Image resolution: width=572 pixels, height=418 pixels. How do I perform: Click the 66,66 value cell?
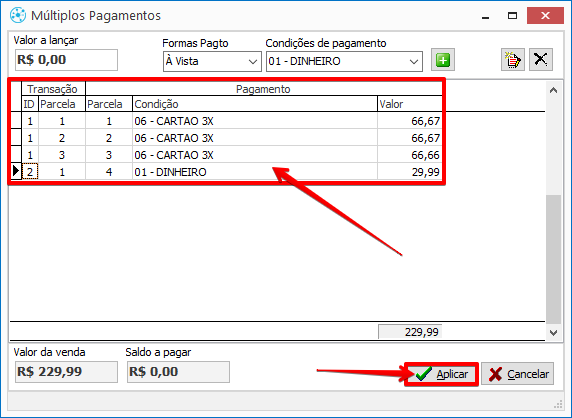[410, 155]
